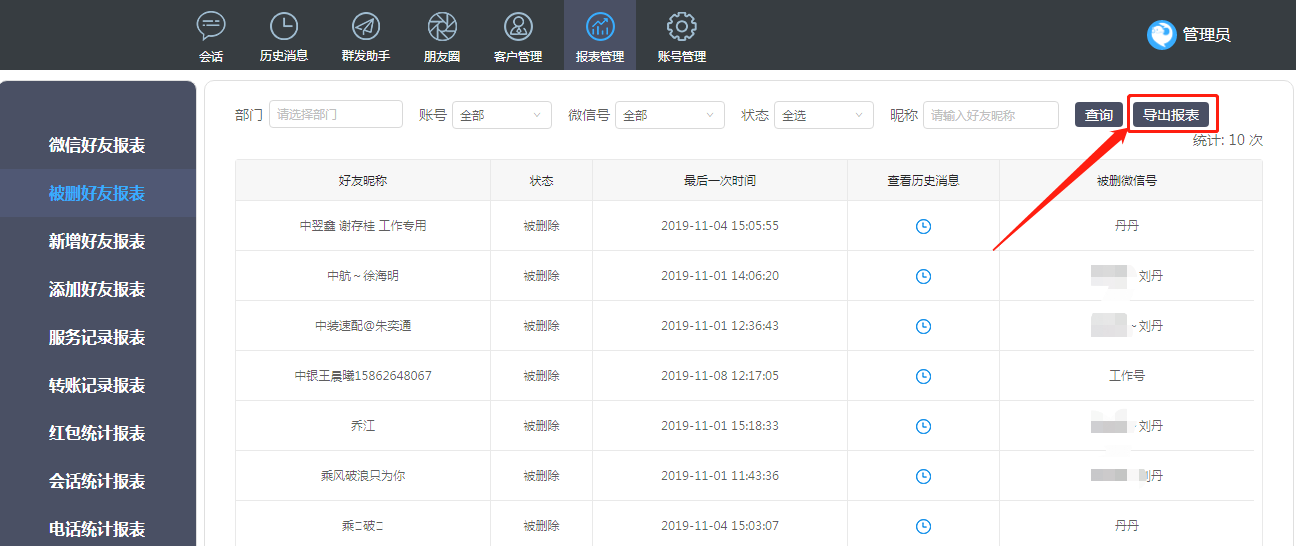Select 服务记录报表 in sidebar
The image size is (1296, 546).
click(97, 337)
